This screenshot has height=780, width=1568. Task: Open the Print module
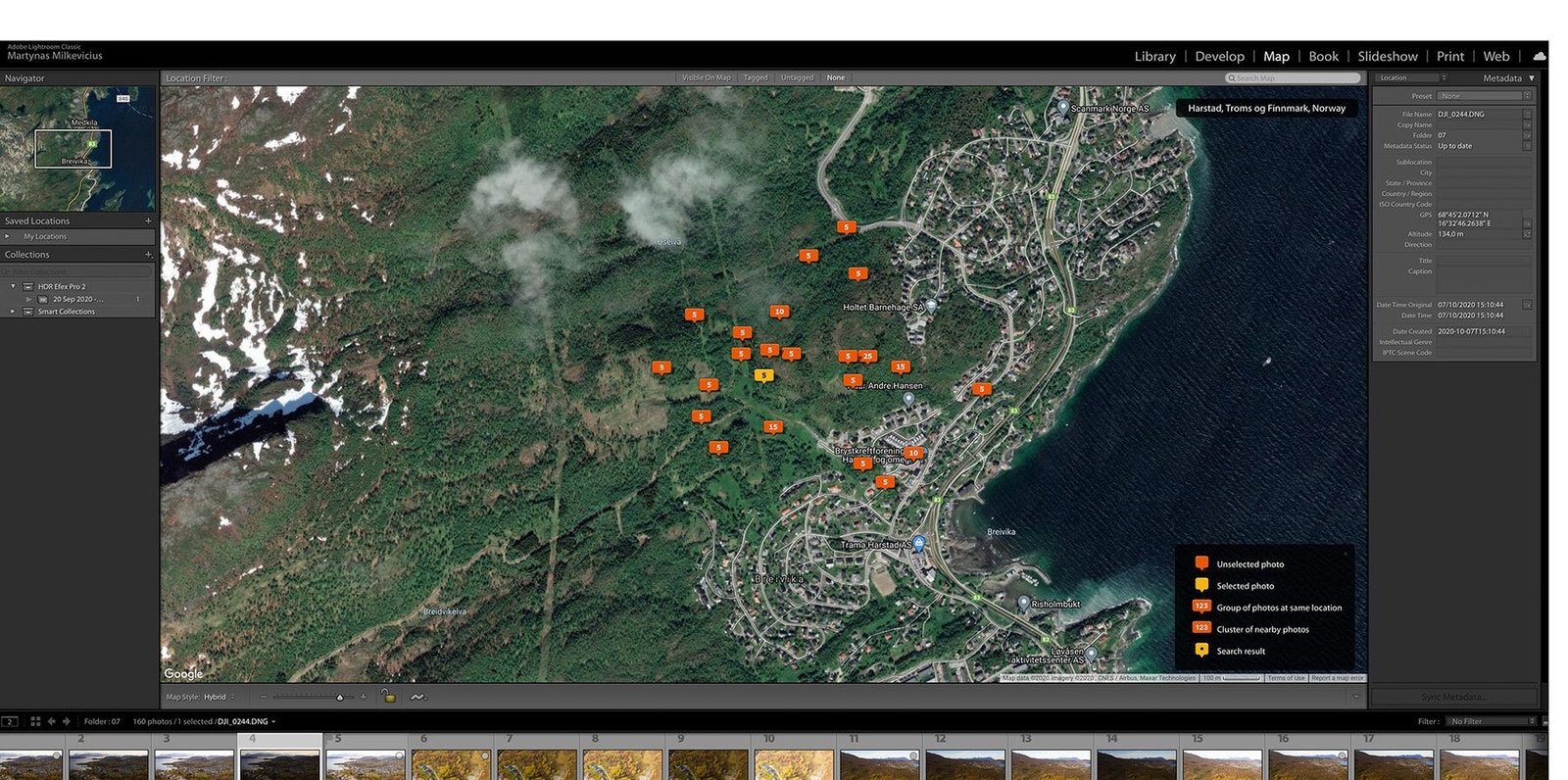(x=1450, y=57)
